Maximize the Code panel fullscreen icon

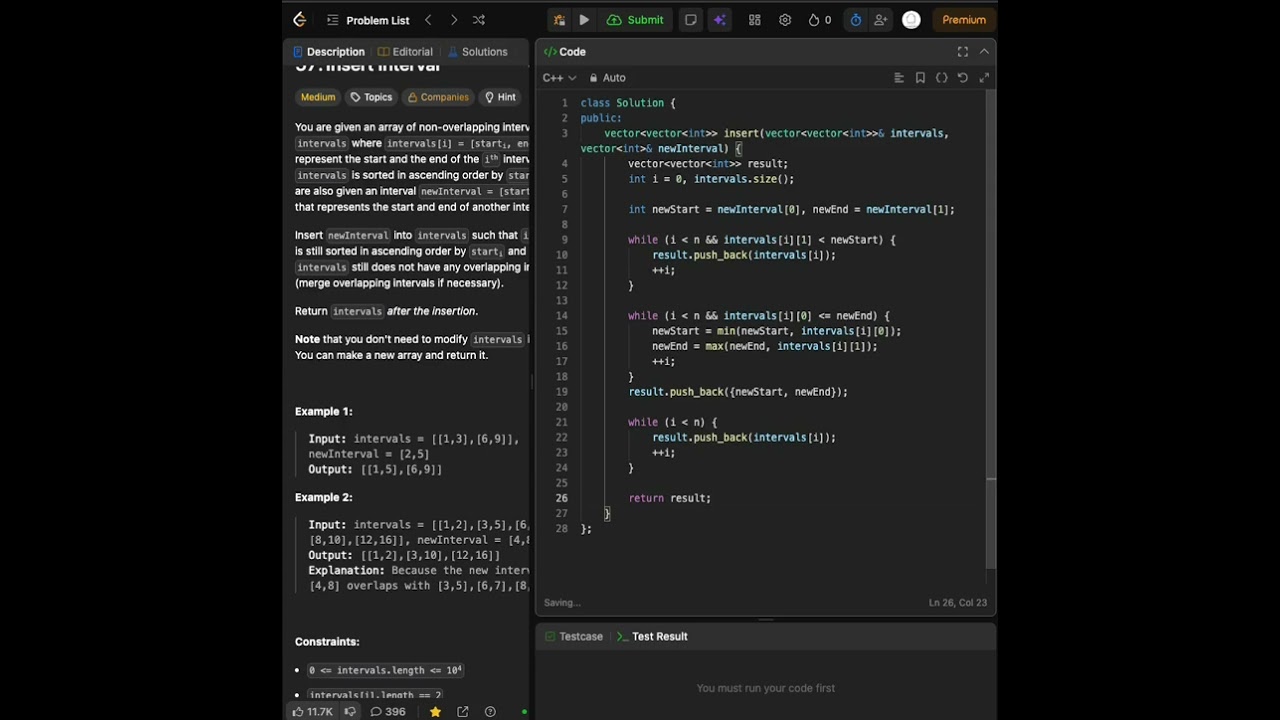[x=963, y=52]
